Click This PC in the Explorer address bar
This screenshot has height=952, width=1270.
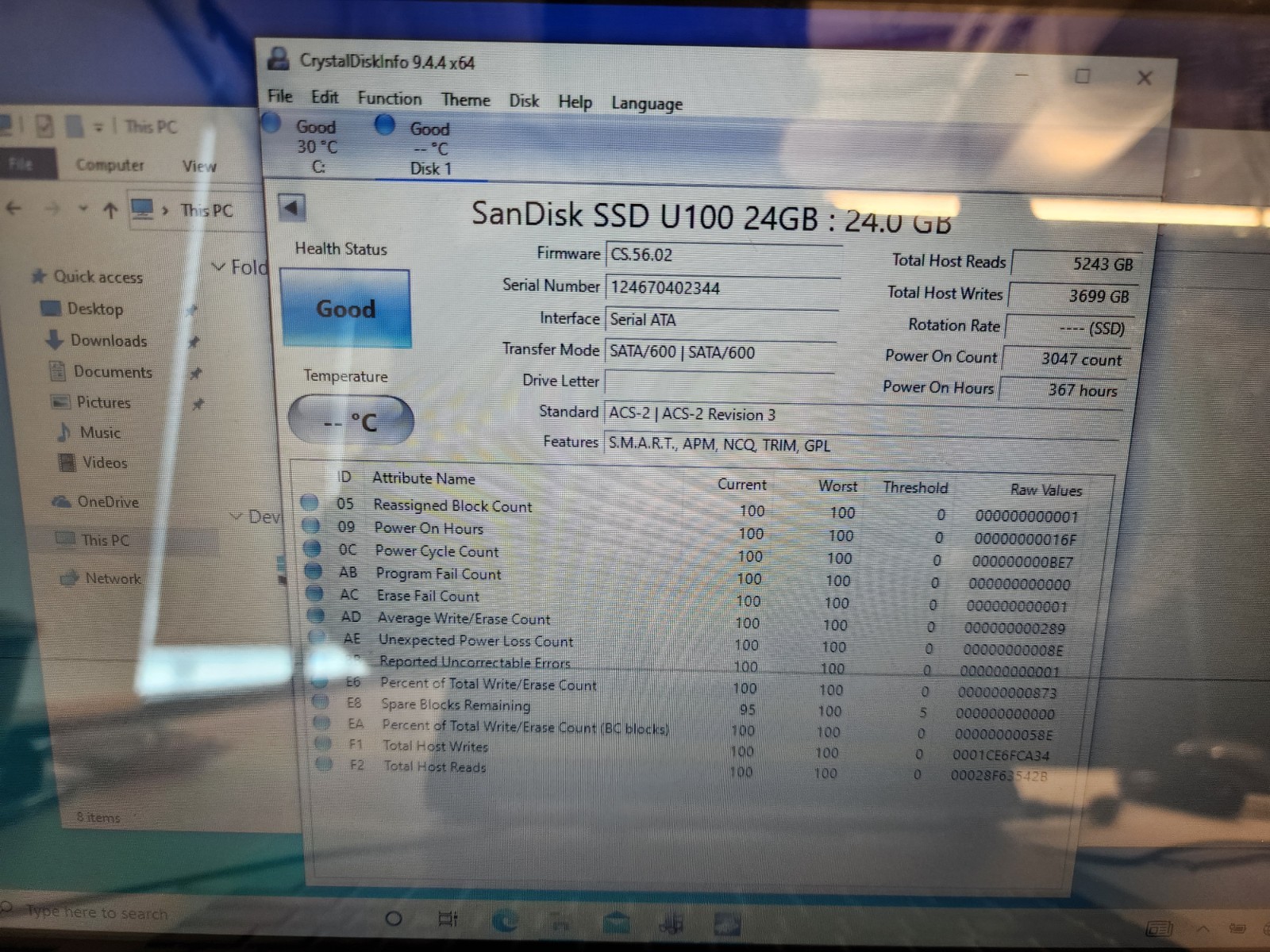[x=206, y=211]
